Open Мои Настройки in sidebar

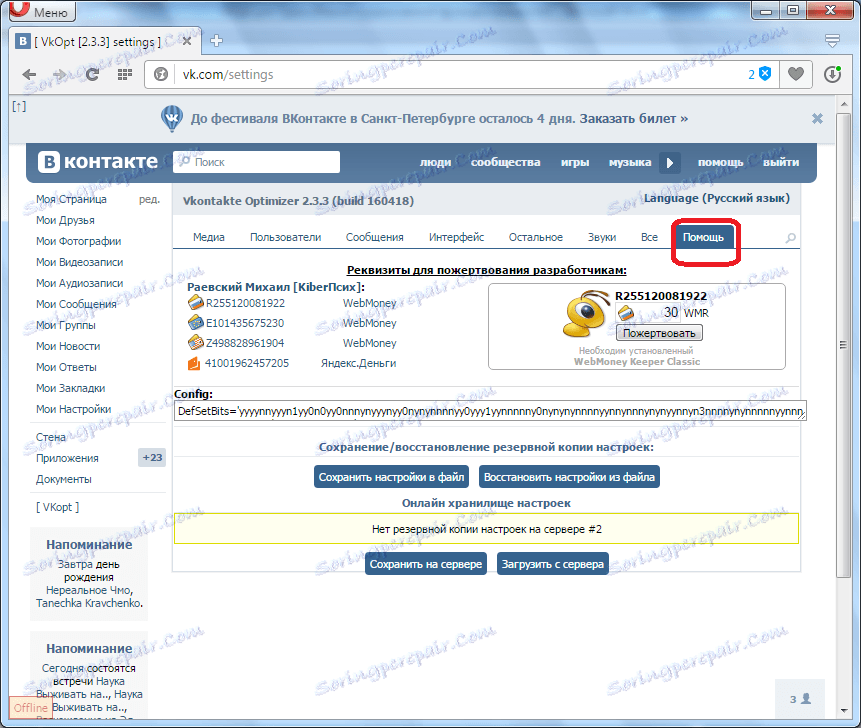[74, 409]
